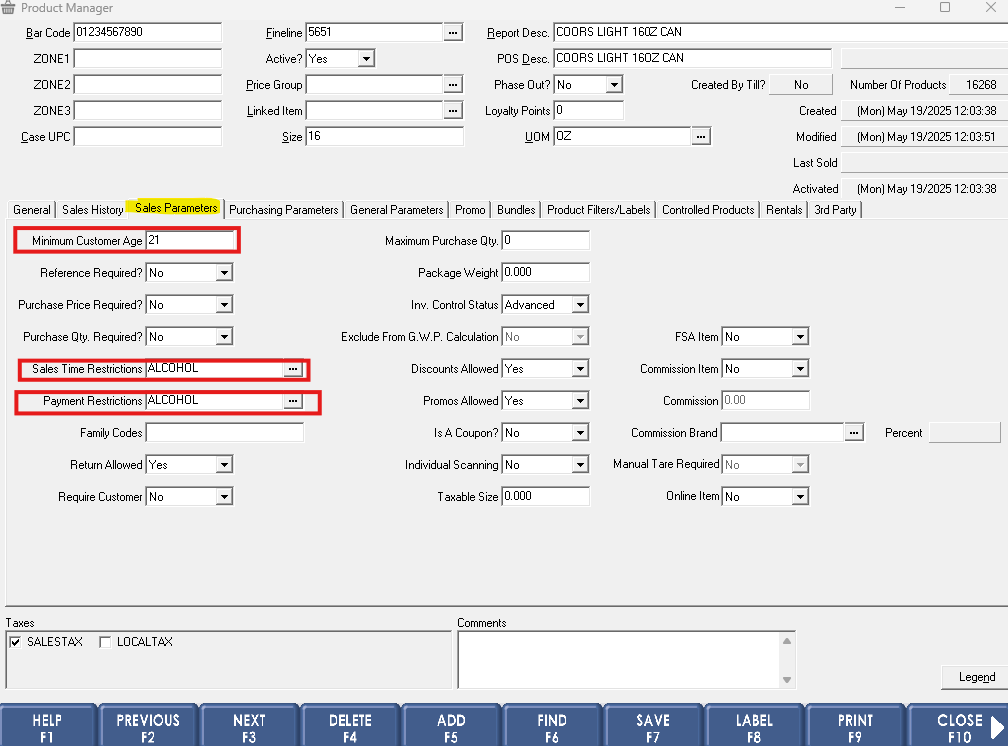The image size is (1008, 746).
Task: Open the Individual Scanning dropdown
Action: 580,465
